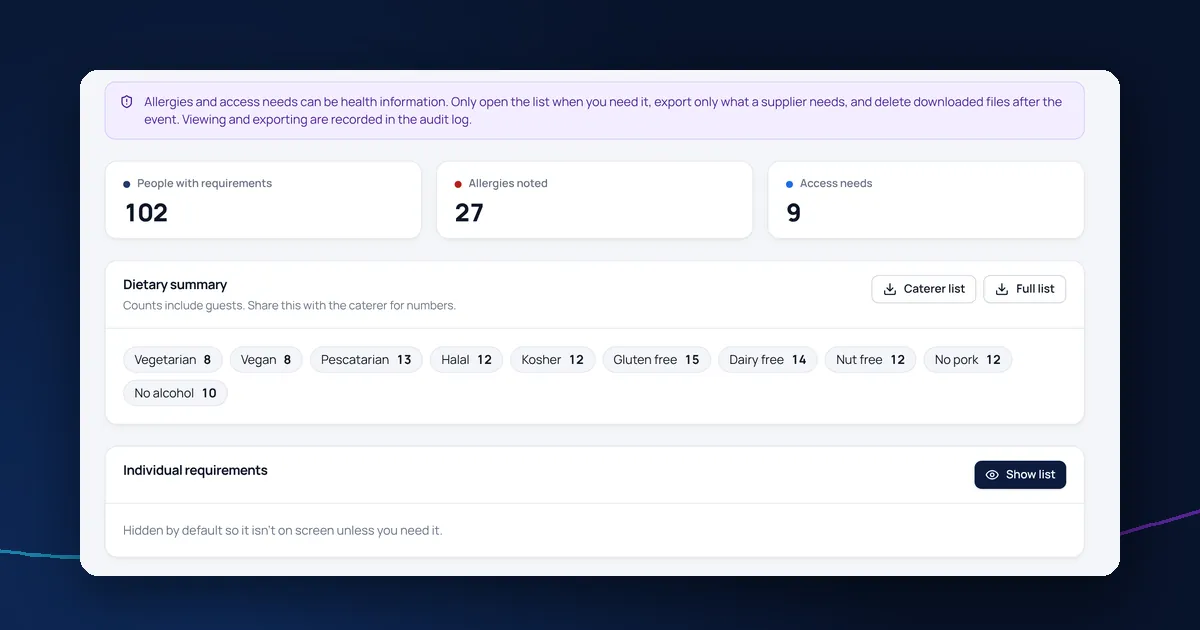Image resolution: width=1200 pixels, height=630 pixels.
Task: Open the Access needs card
Action: point(926,200)
